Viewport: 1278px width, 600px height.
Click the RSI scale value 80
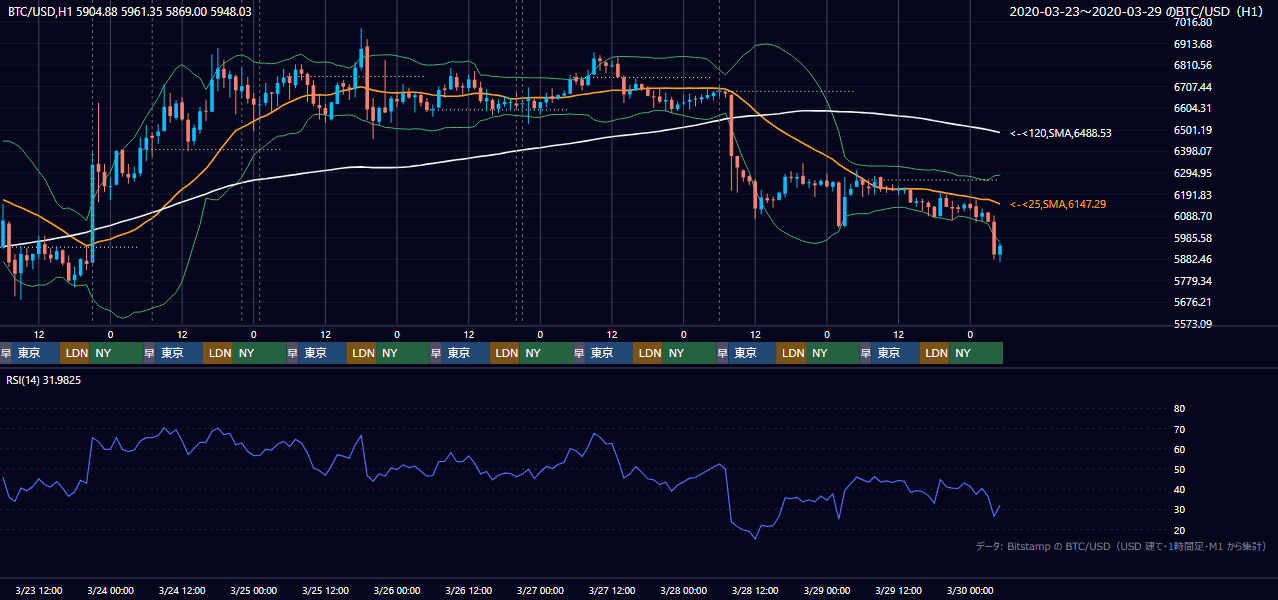click(x=1179, y=409)
